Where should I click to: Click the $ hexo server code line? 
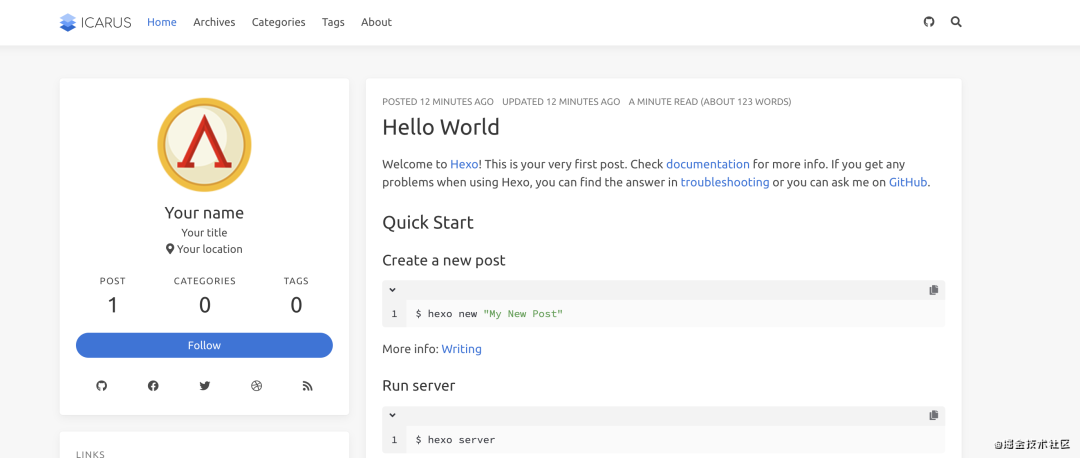point(455,439)
